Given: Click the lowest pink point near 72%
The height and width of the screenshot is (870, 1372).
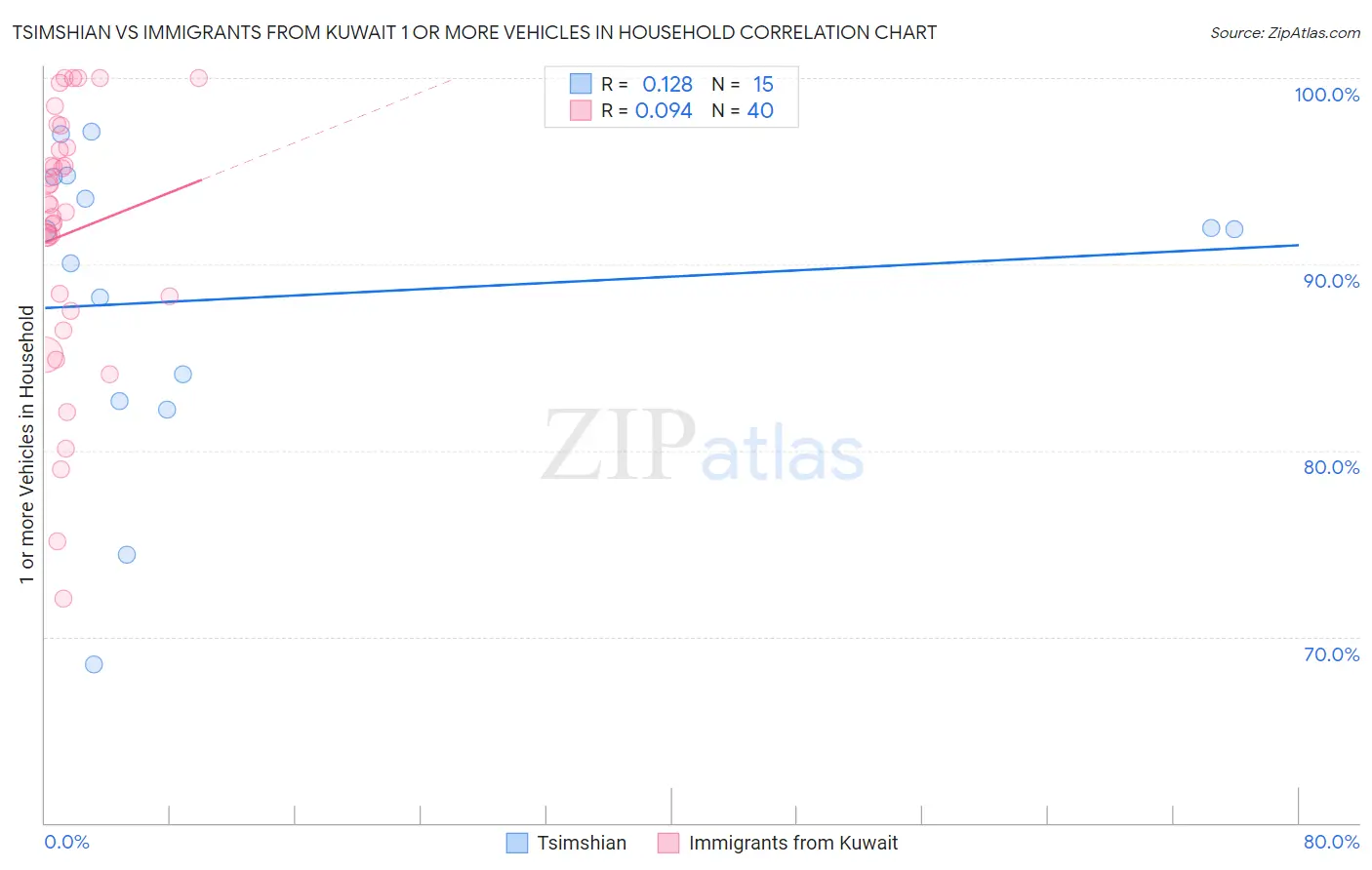Looking at the screenshot, I should point(63,599).
